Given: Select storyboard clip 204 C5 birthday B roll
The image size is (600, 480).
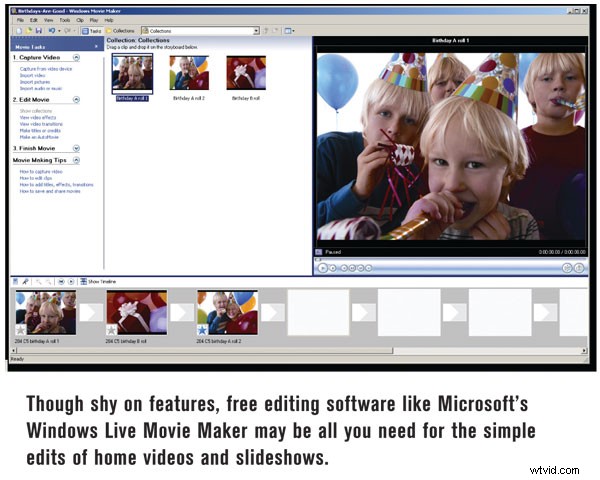Looking at the screenshot, I should 137,312.
